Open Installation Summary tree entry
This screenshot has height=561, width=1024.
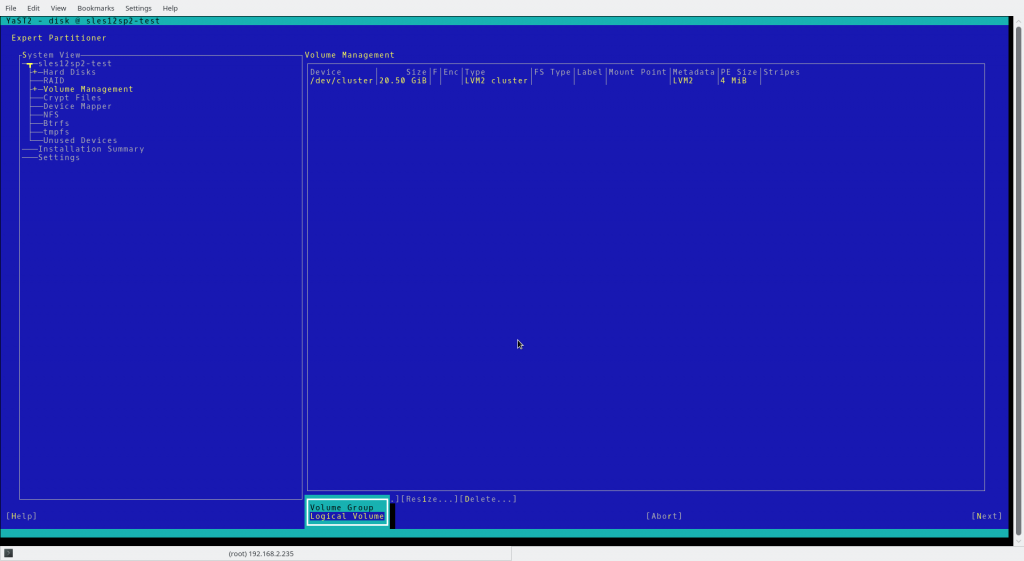coord(91,149)
